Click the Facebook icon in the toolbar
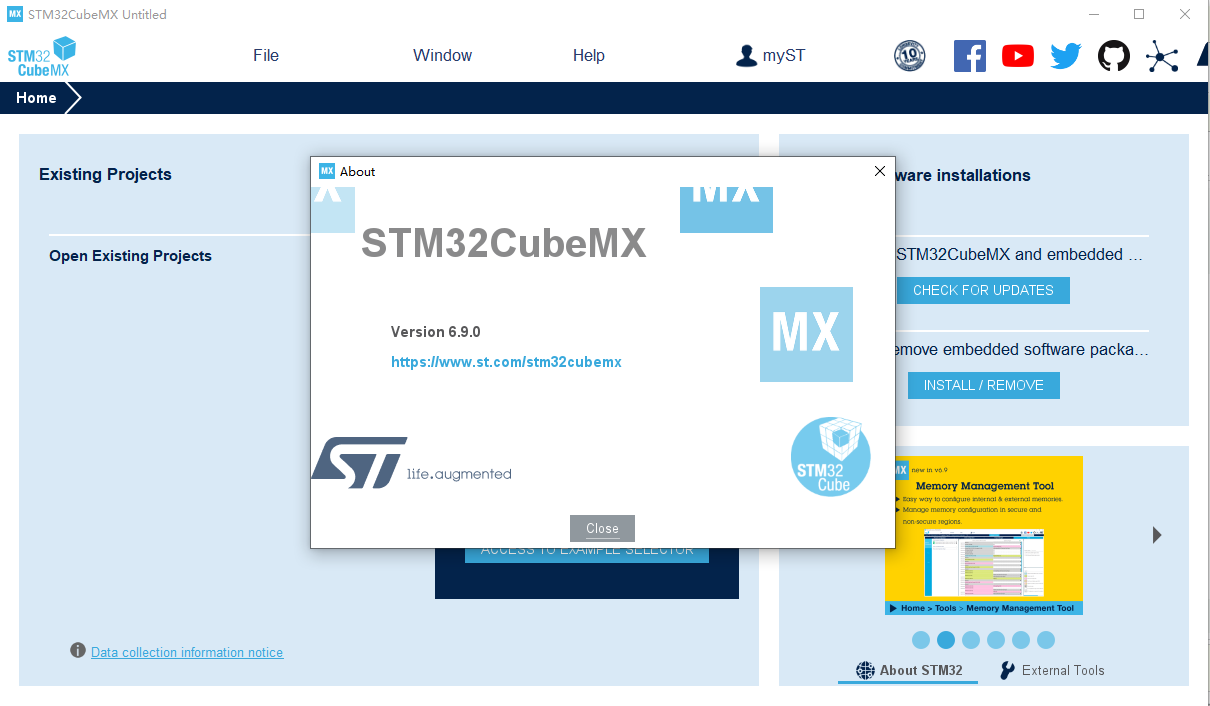The width and height of the screenshot is (1210, 706). tap(969, 56)
